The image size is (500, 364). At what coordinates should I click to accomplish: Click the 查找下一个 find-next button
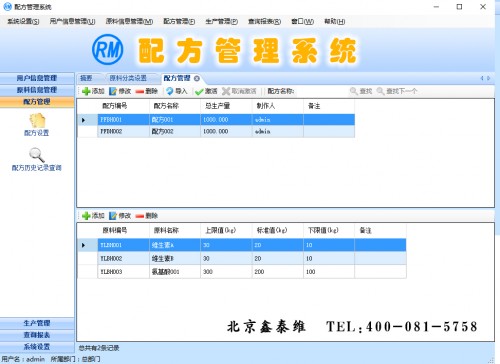397,91
